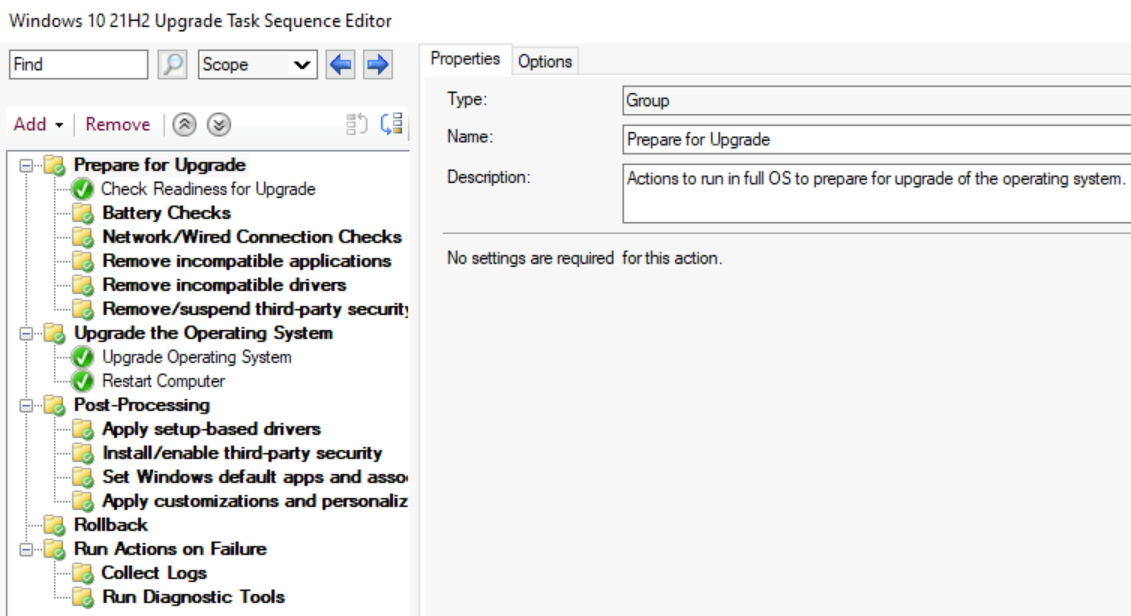
Task: Select Apply customizations and personalization label
Action: pos(255,501)
